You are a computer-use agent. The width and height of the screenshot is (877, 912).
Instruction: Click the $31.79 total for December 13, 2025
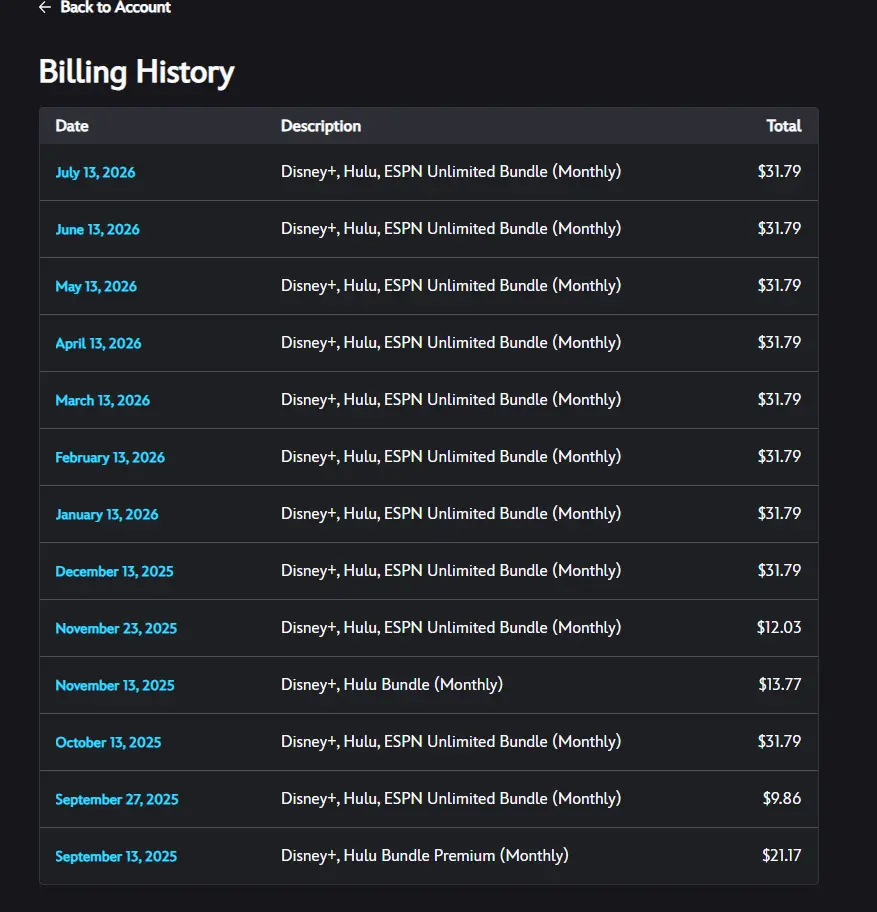(x=779, y=570)
